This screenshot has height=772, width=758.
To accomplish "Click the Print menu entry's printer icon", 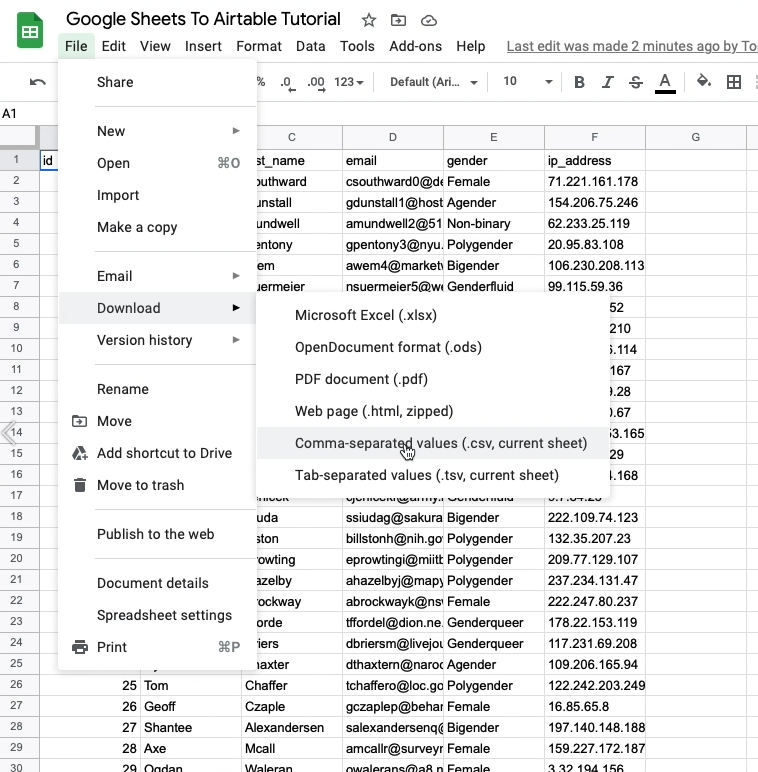I will [80, 647].
